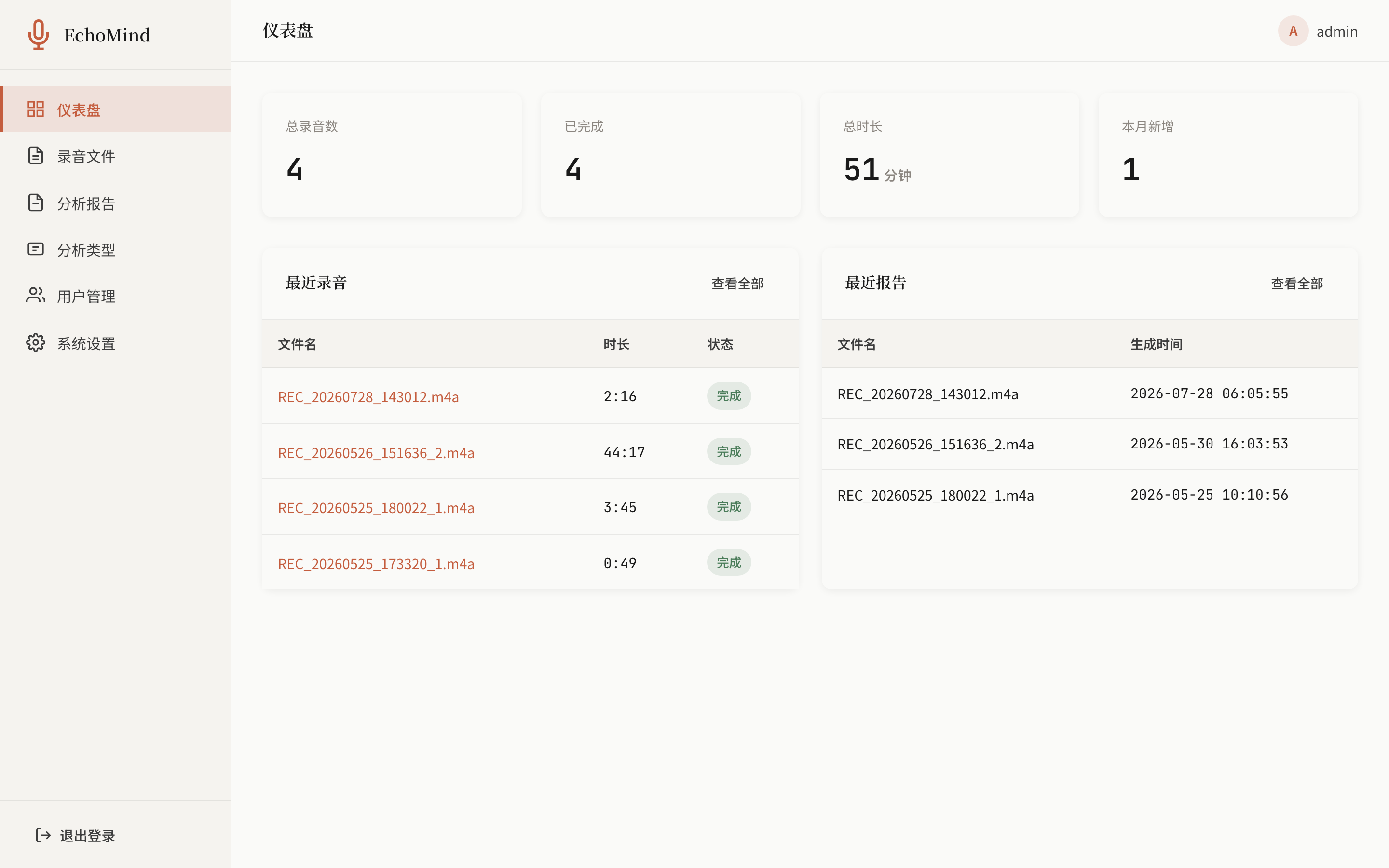This screenshot has width=1389, height=868.
Task: Select the 用户管理 menu item
Action: point(115,296)
